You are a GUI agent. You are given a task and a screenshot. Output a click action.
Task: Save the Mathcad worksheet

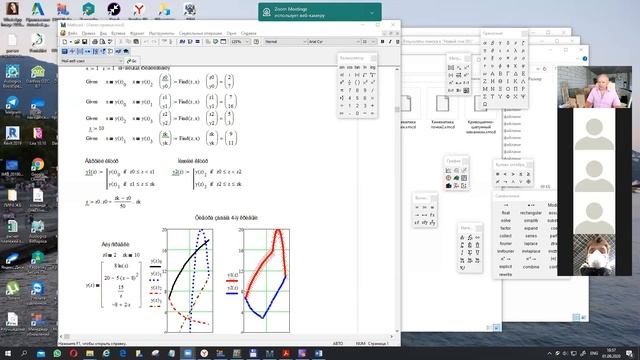click(x=84, y=42)
